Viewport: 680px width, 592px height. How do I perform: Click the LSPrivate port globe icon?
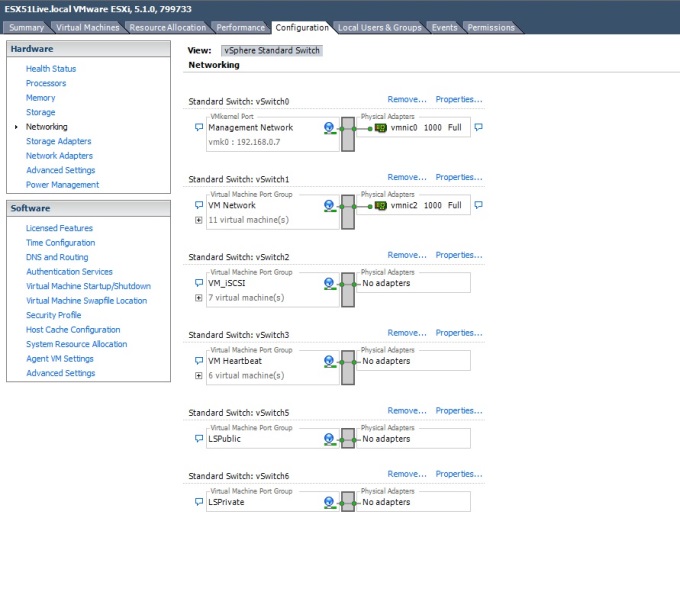[330, 502]
